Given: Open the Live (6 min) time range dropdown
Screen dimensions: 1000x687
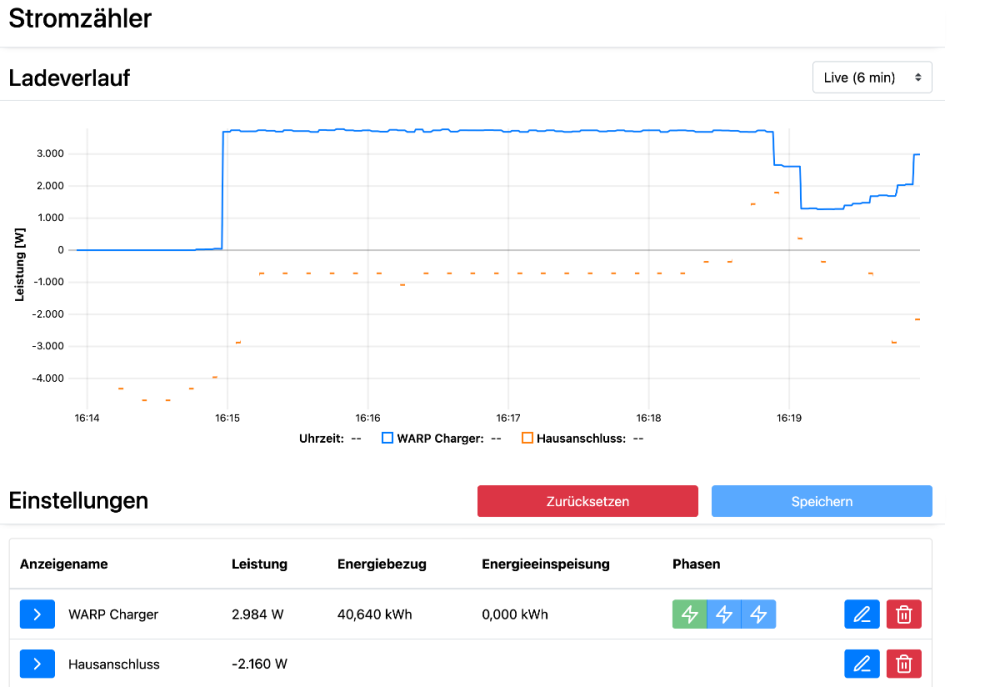Looking at the screenshot, I should click(872, 78).
